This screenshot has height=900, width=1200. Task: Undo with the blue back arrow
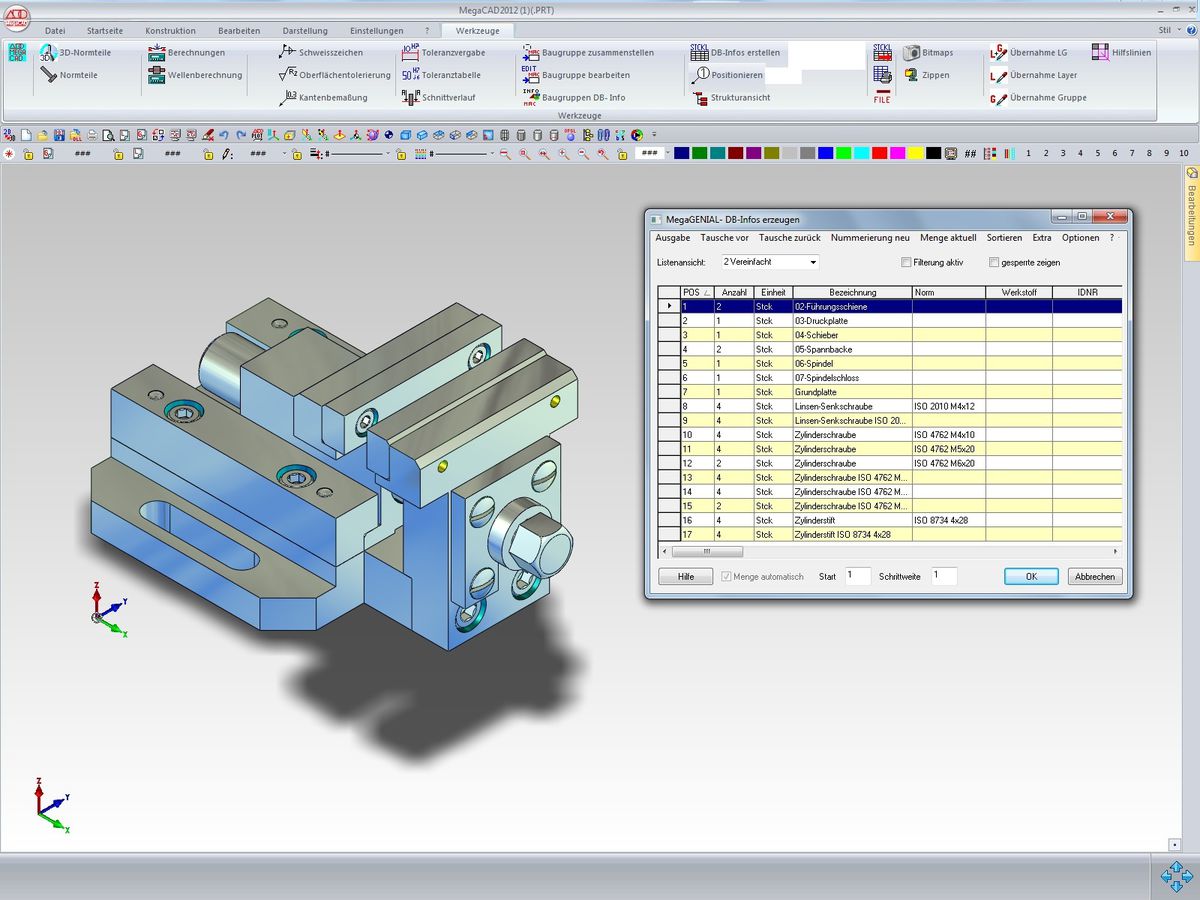click(x=224, y=134)
